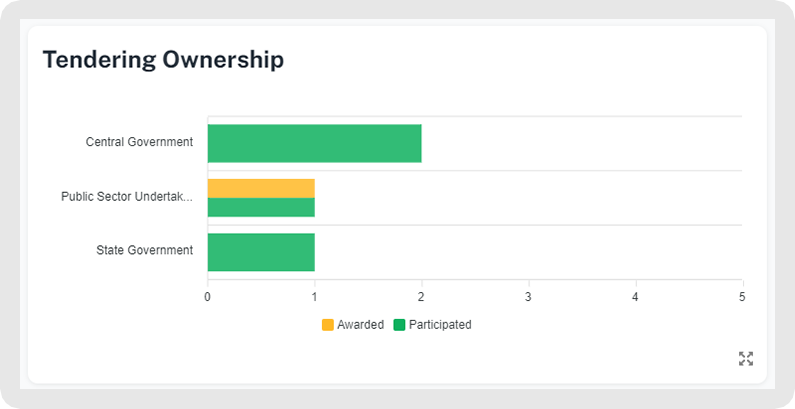Toggle the Participated series legend label
This screenshot has height=409, width=795.
point(440,325)
